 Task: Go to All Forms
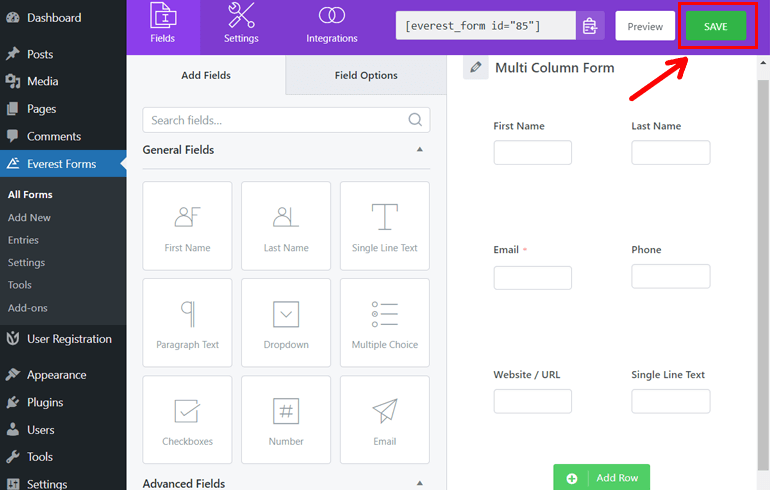(x=30, y=194)
